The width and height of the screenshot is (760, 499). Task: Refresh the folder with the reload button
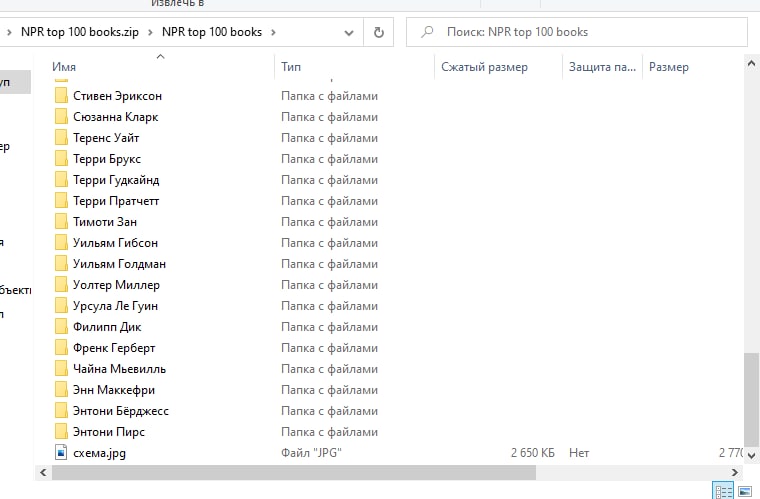click(379, 32)
